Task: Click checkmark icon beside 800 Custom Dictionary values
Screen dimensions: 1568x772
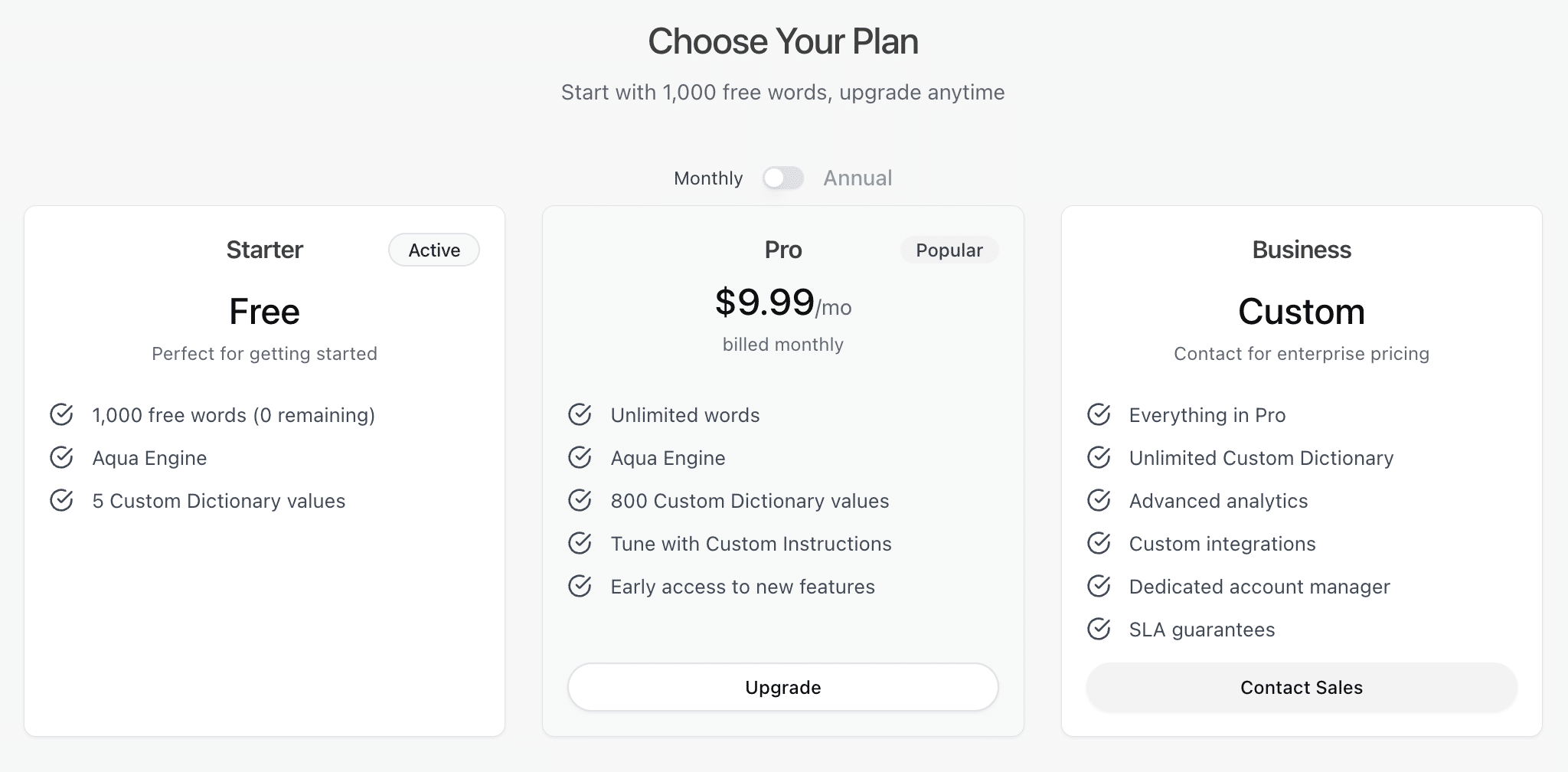Action: 580,500
